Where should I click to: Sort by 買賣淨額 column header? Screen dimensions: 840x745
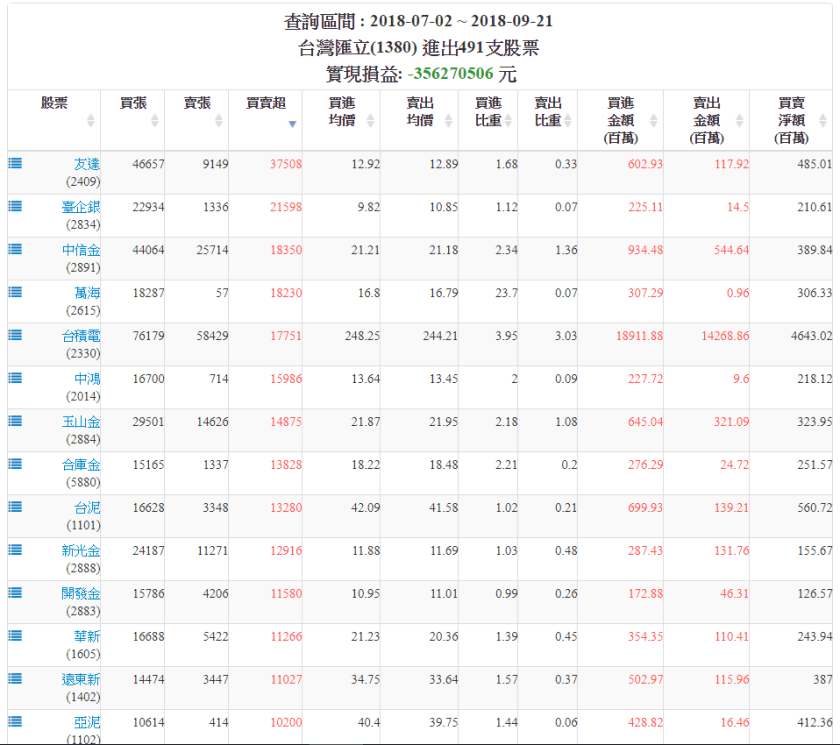[791, 120]
